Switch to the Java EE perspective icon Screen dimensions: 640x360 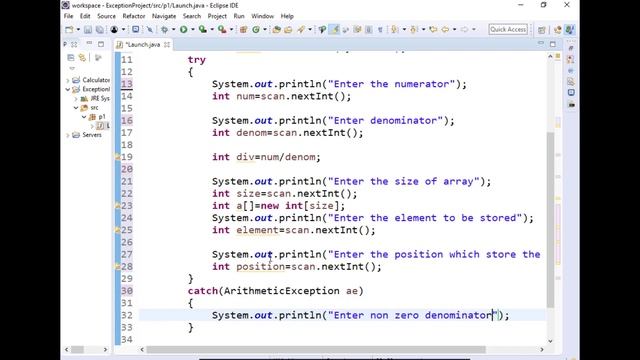[558, 29]
